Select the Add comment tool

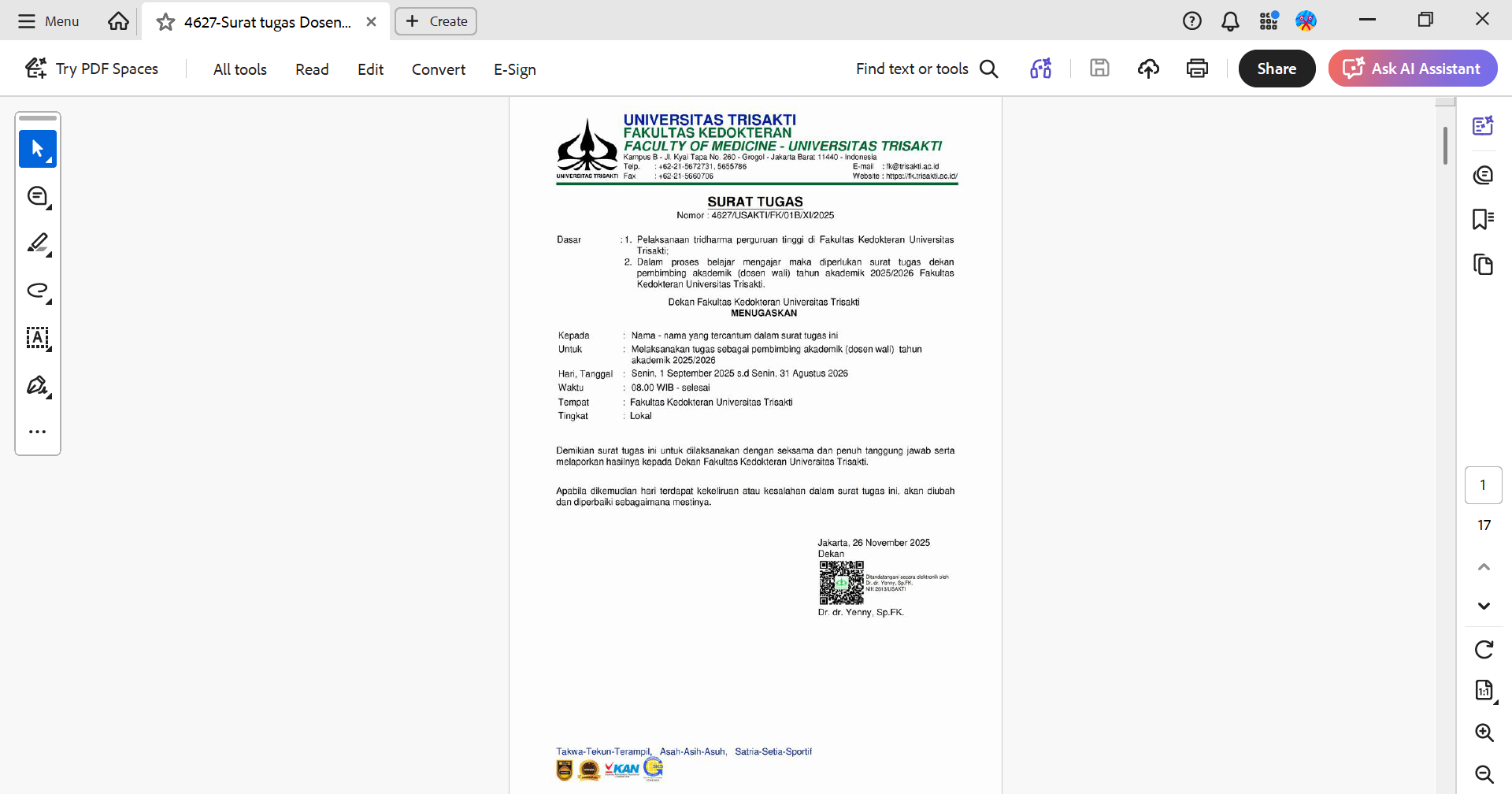coord(38,196)
